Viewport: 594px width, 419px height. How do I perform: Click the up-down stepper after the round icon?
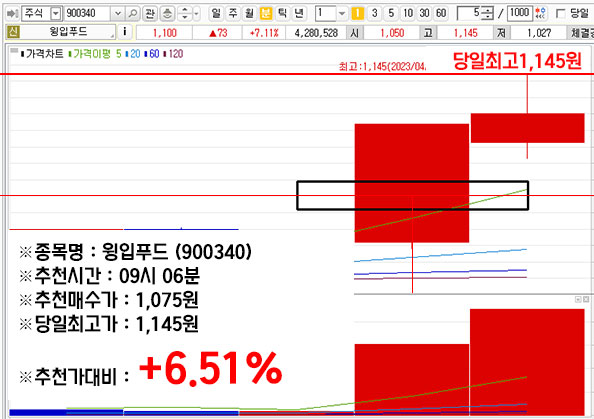[185, 14]
